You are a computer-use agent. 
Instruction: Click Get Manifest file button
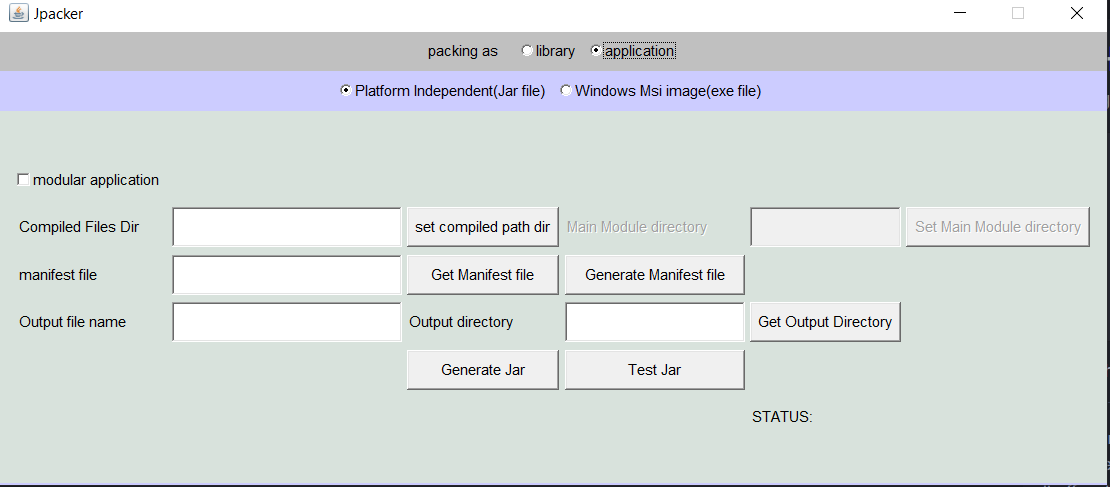pos(483,275)
